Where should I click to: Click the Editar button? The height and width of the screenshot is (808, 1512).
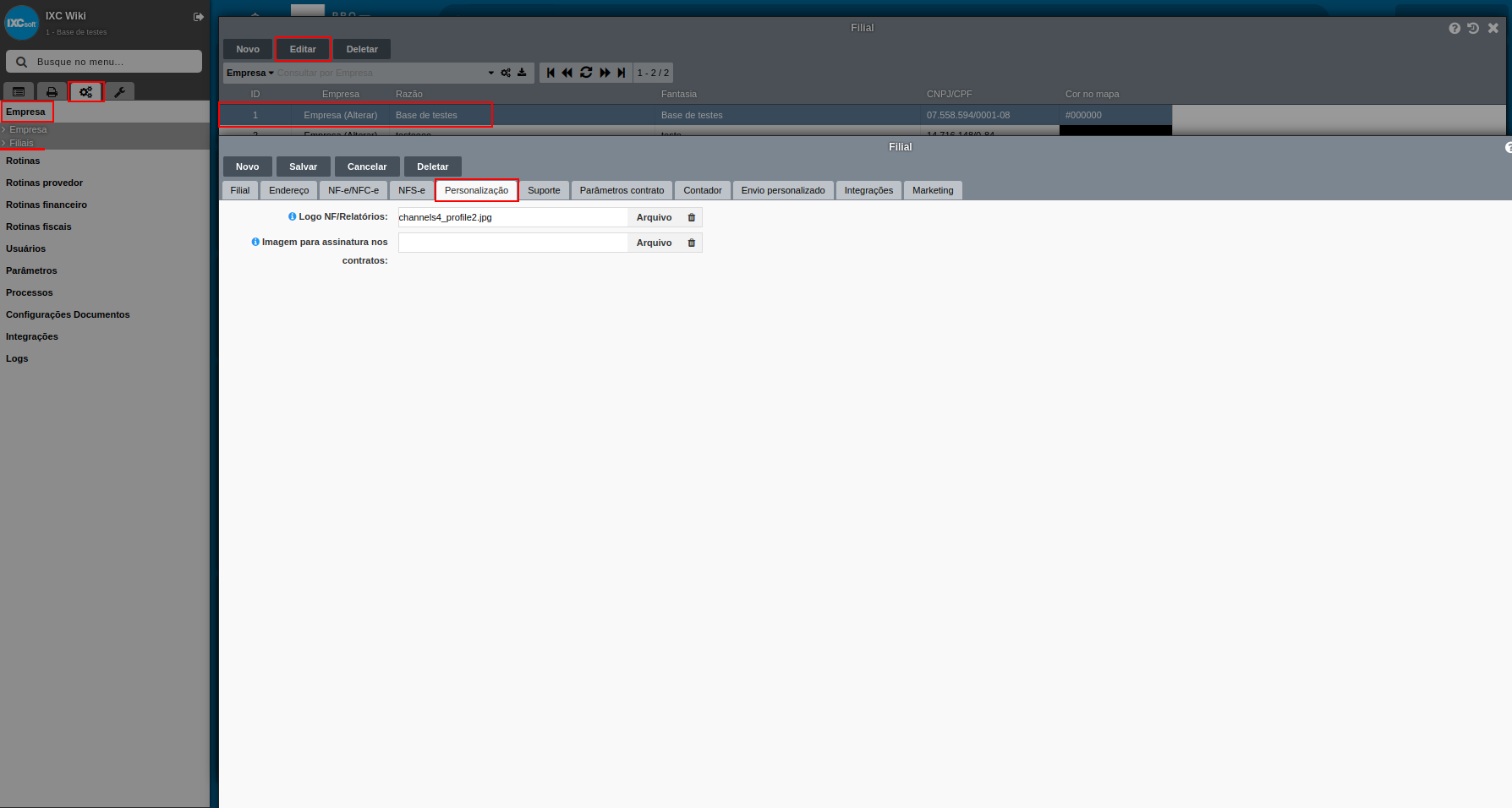303,49
